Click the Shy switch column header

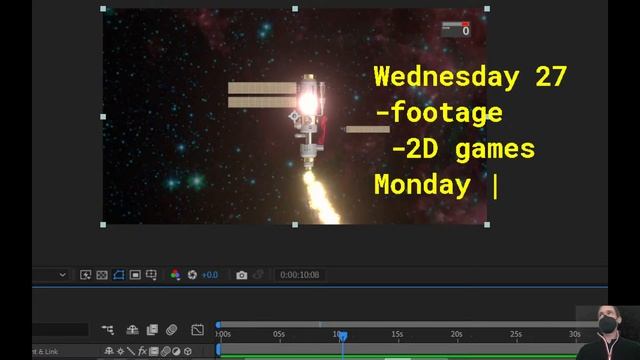tap(109, 351)
